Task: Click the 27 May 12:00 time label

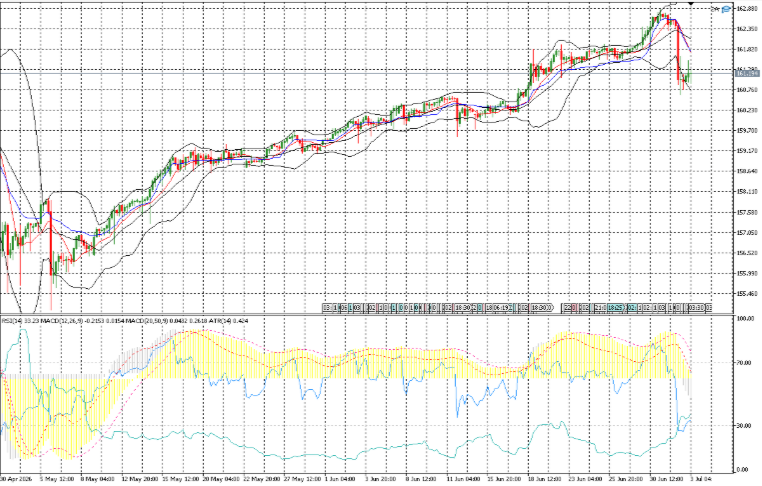Action: (x=301, y=479)
